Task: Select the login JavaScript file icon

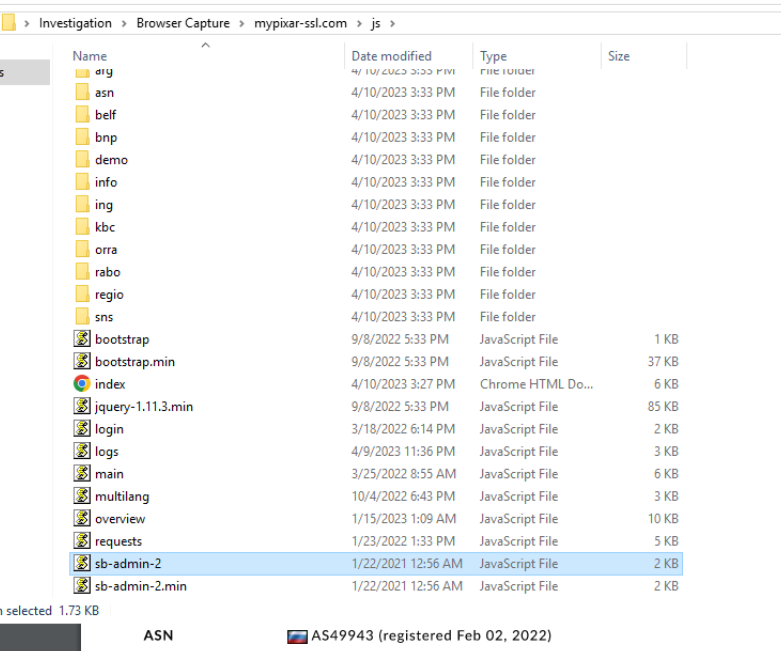Action: [82, 429]
